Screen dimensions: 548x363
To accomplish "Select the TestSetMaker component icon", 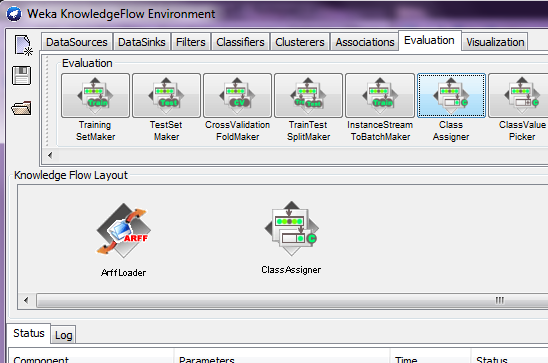I will point(166,95).
